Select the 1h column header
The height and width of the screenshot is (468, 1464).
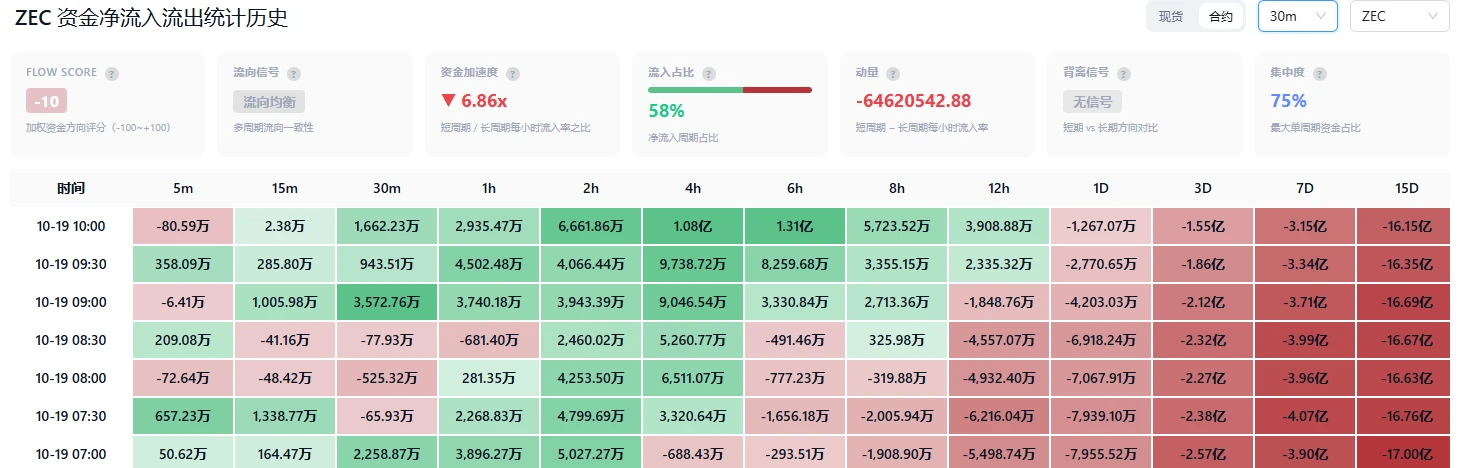point(489,188)
